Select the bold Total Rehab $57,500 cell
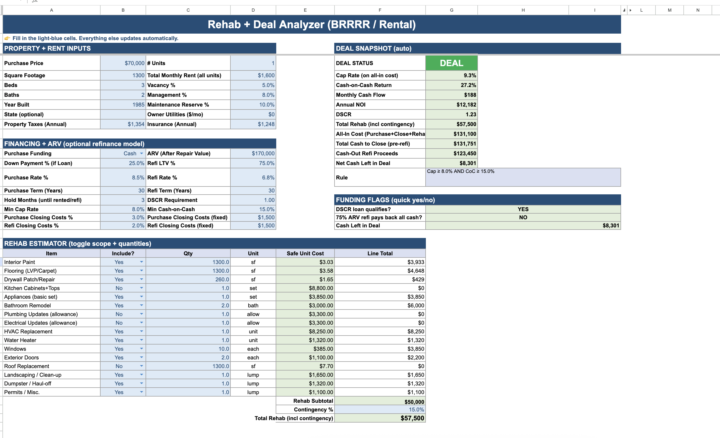 [x=380, y=418]
